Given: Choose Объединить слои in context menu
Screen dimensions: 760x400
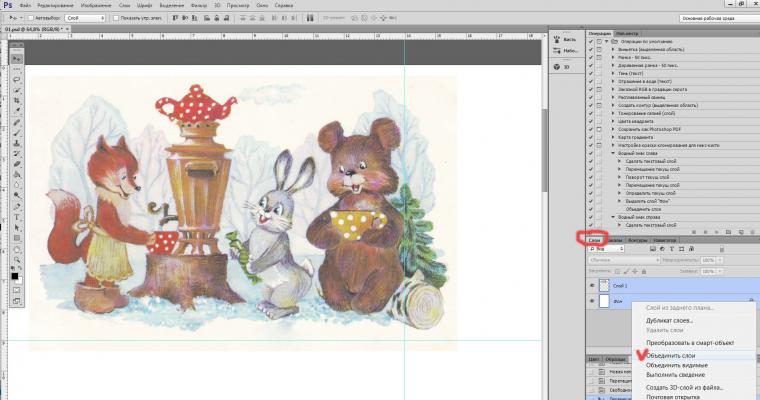Looking at the screenshot, I should [x=670, y=355].
